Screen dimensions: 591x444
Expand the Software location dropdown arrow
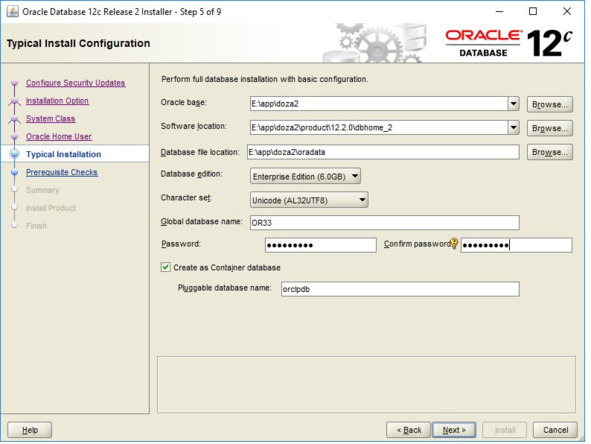(x=513, y=127)
